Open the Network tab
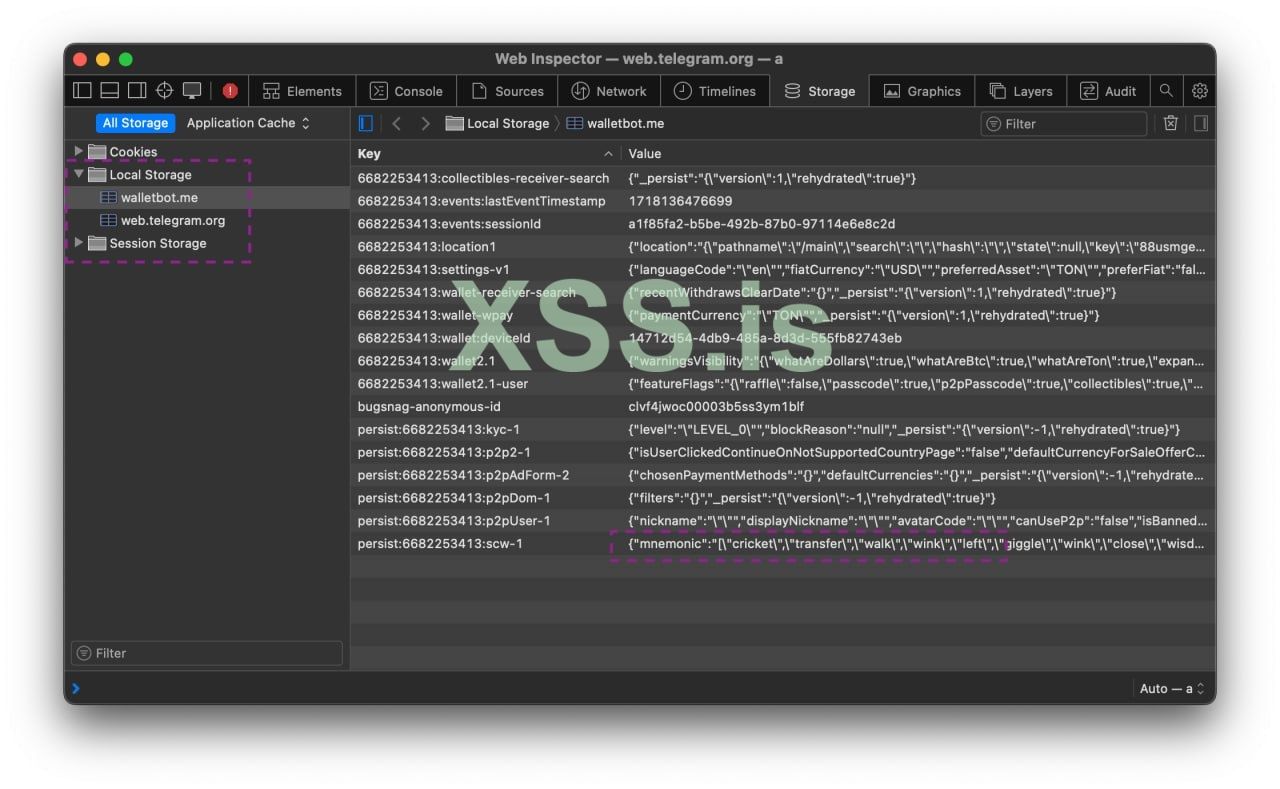 609,91
